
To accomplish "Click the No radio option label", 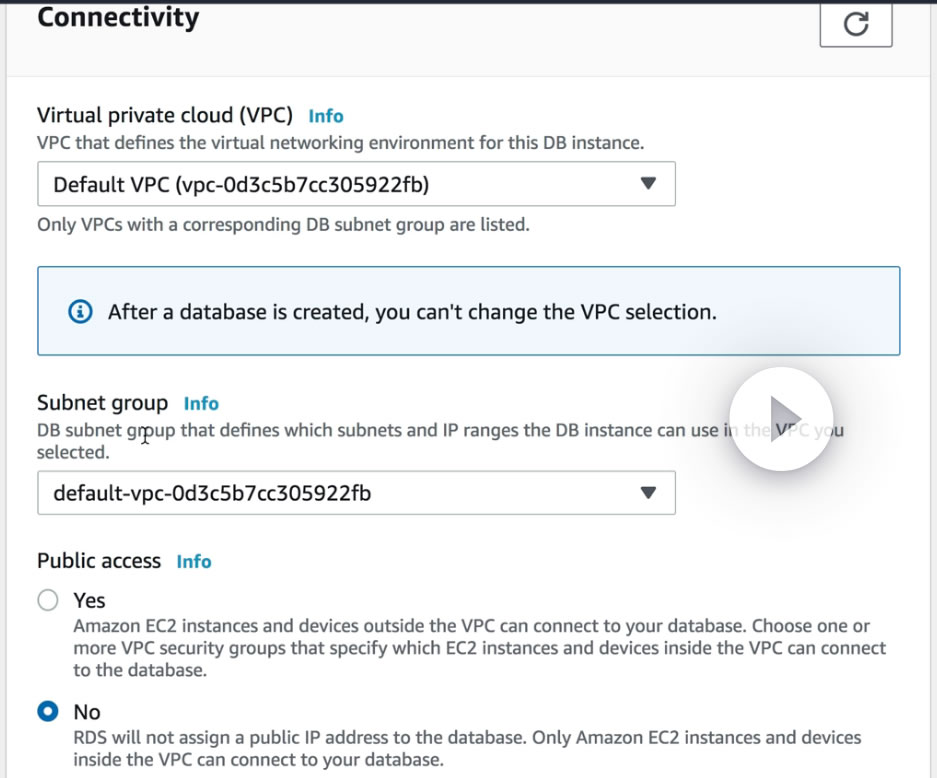I will pos(87,712).
